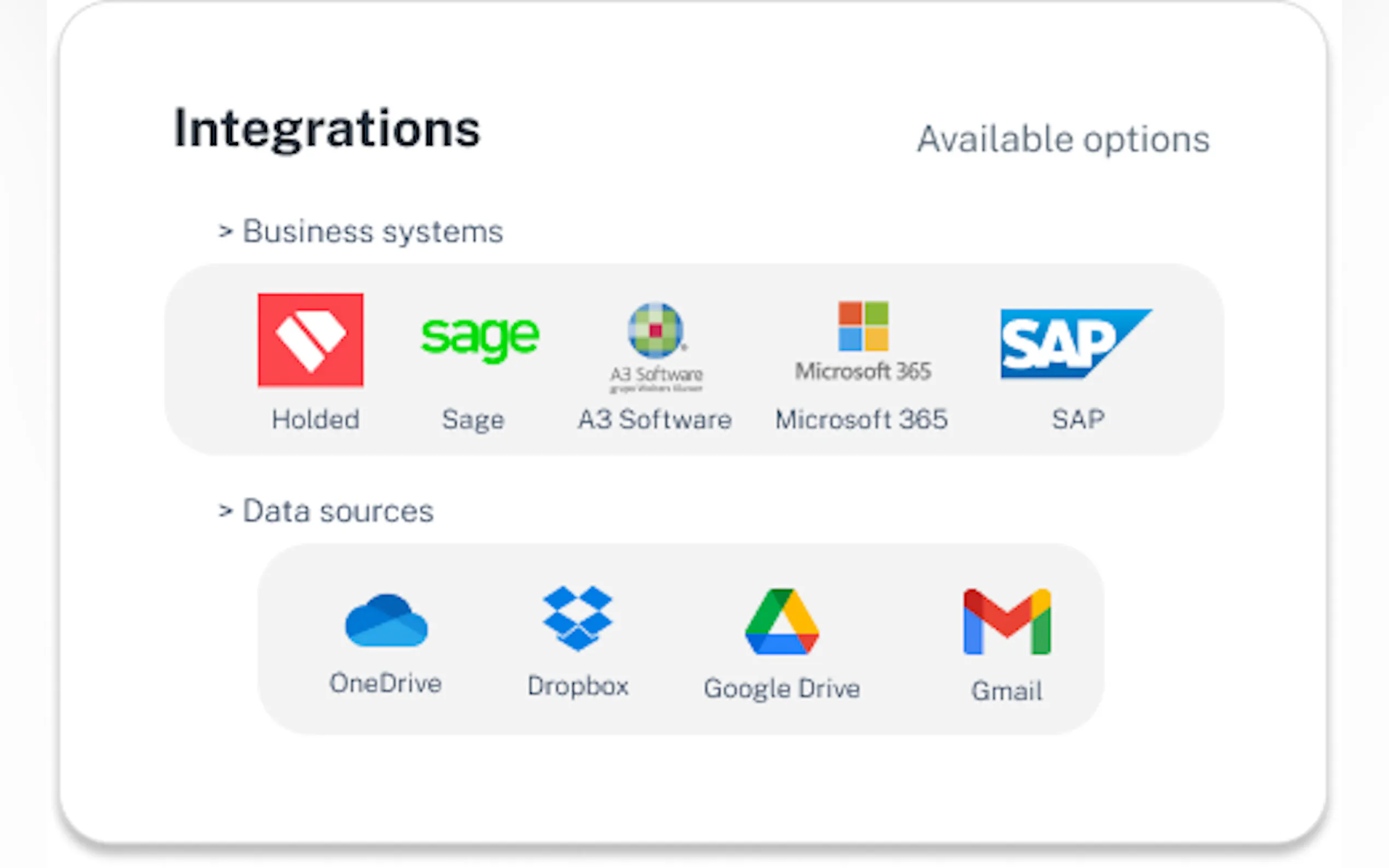Image resolution: width=1389 pixels, height=868 pixels.
Task: Click the Google Drive text label
Action: point(781,688)
